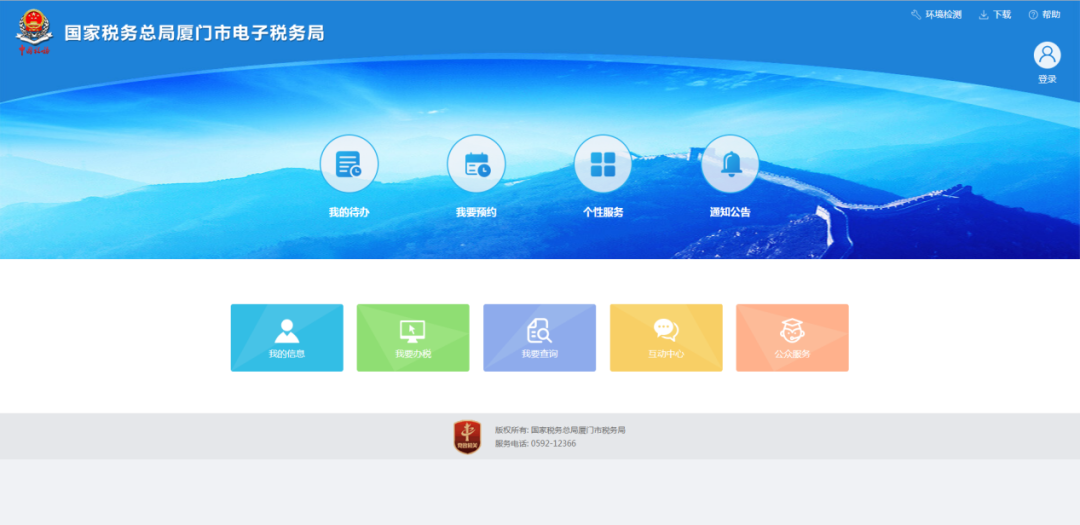Open the 我的待办 circular to-do icon
1080x525 pixels.
pyautogui.click(x=349, y=165)
